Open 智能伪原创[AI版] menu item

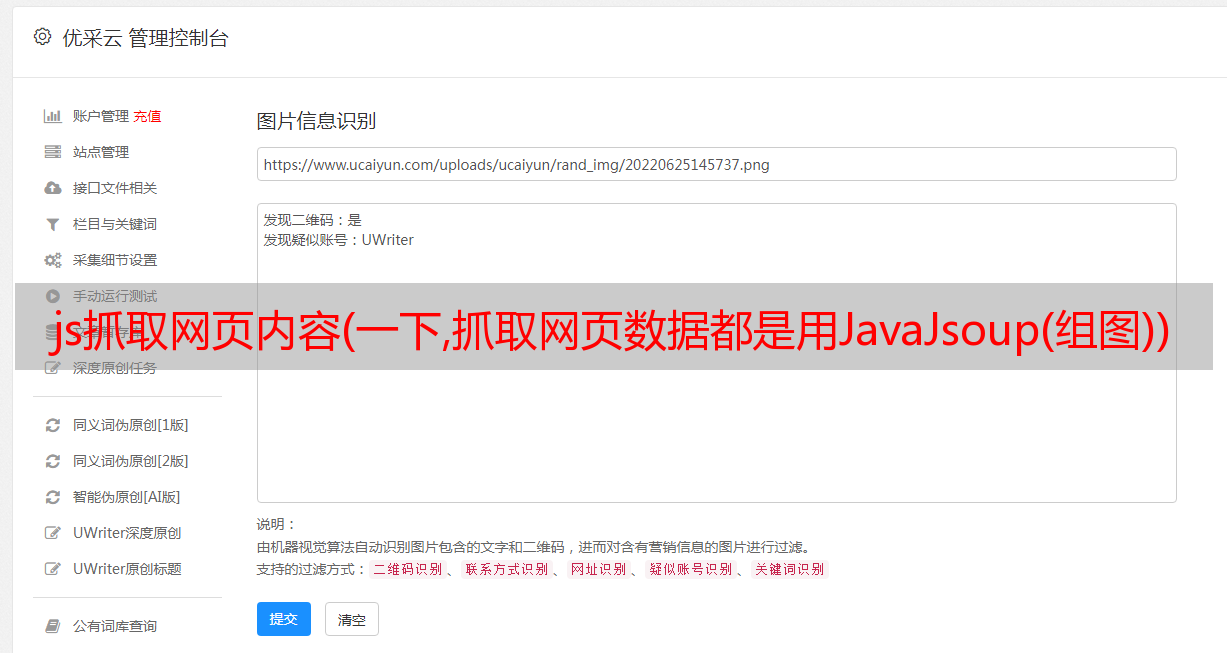[x=126, y=497]
